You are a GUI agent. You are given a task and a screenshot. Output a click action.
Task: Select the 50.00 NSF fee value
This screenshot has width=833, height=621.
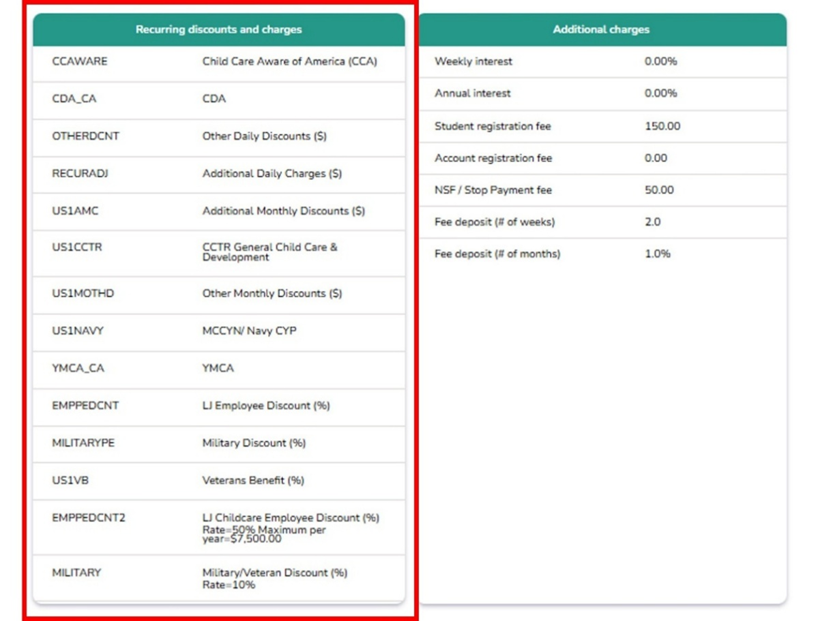click(659, 190)
